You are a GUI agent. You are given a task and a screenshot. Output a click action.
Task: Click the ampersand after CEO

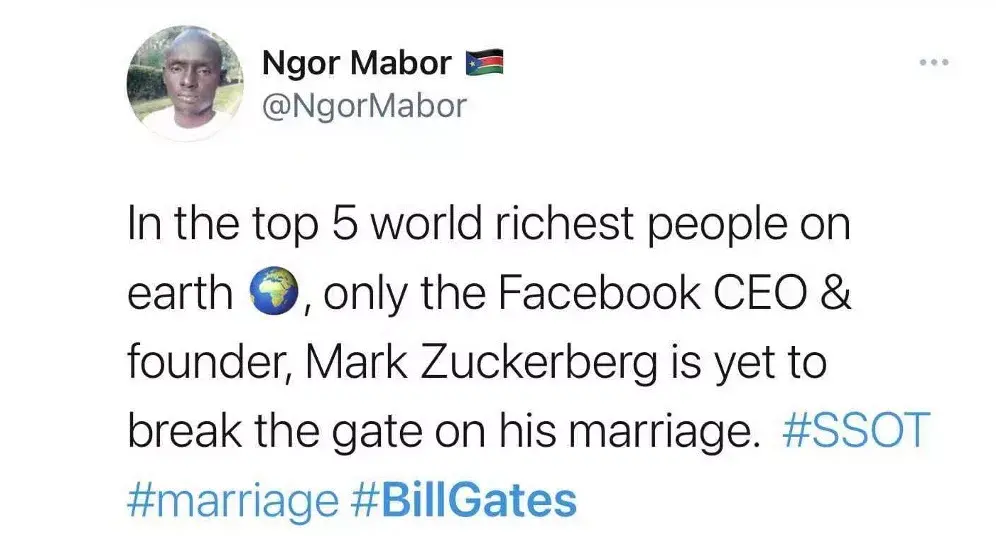(x=835, y=293)
